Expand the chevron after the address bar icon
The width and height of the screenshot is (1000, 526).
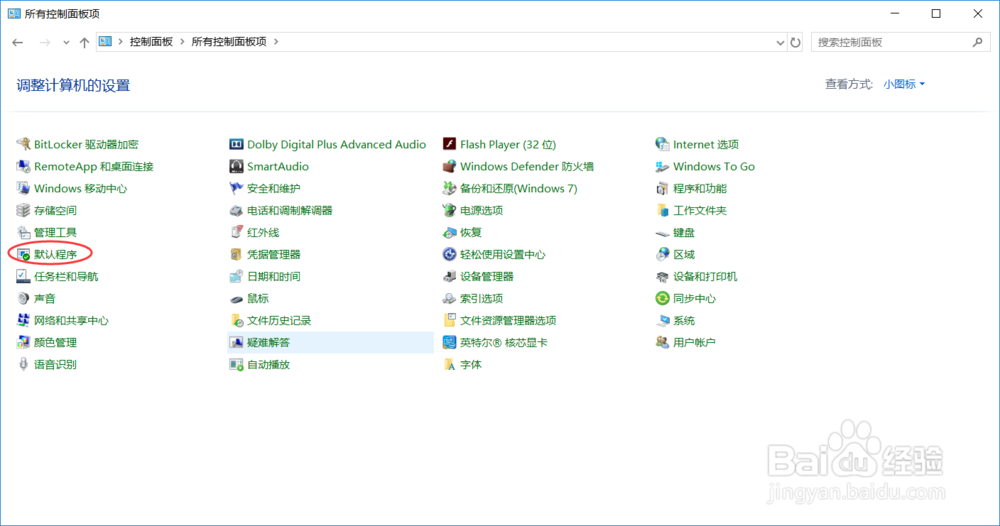point(120,42)
